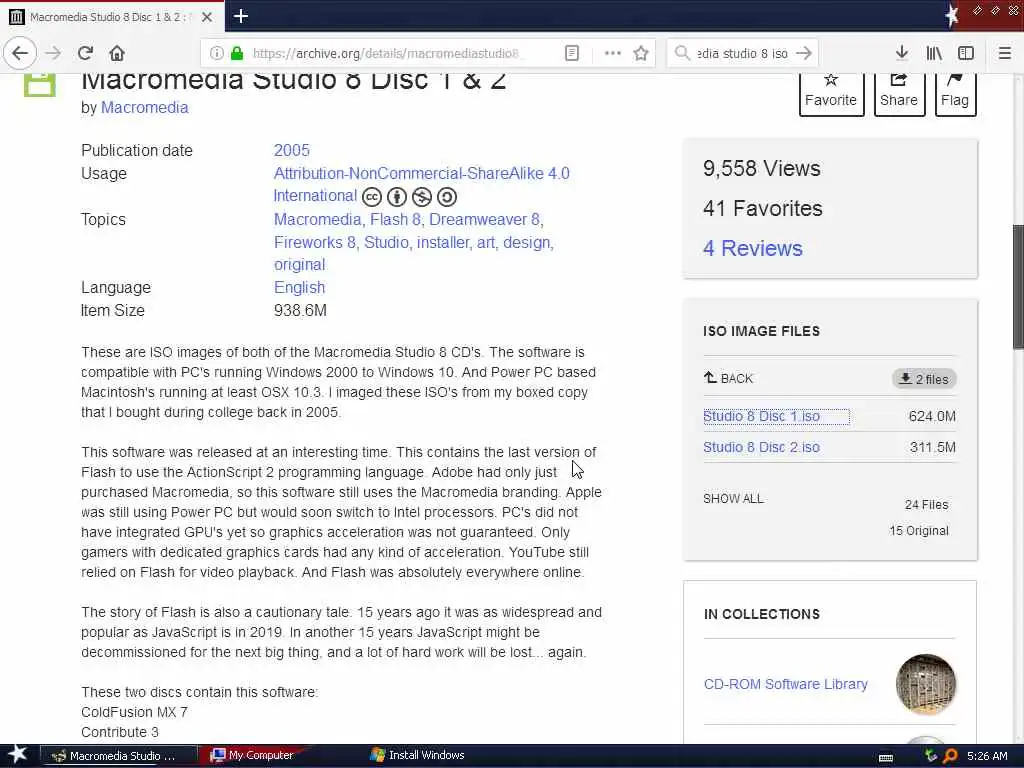
Task: Click the search magnifier icon
Action: coord(682,53)
